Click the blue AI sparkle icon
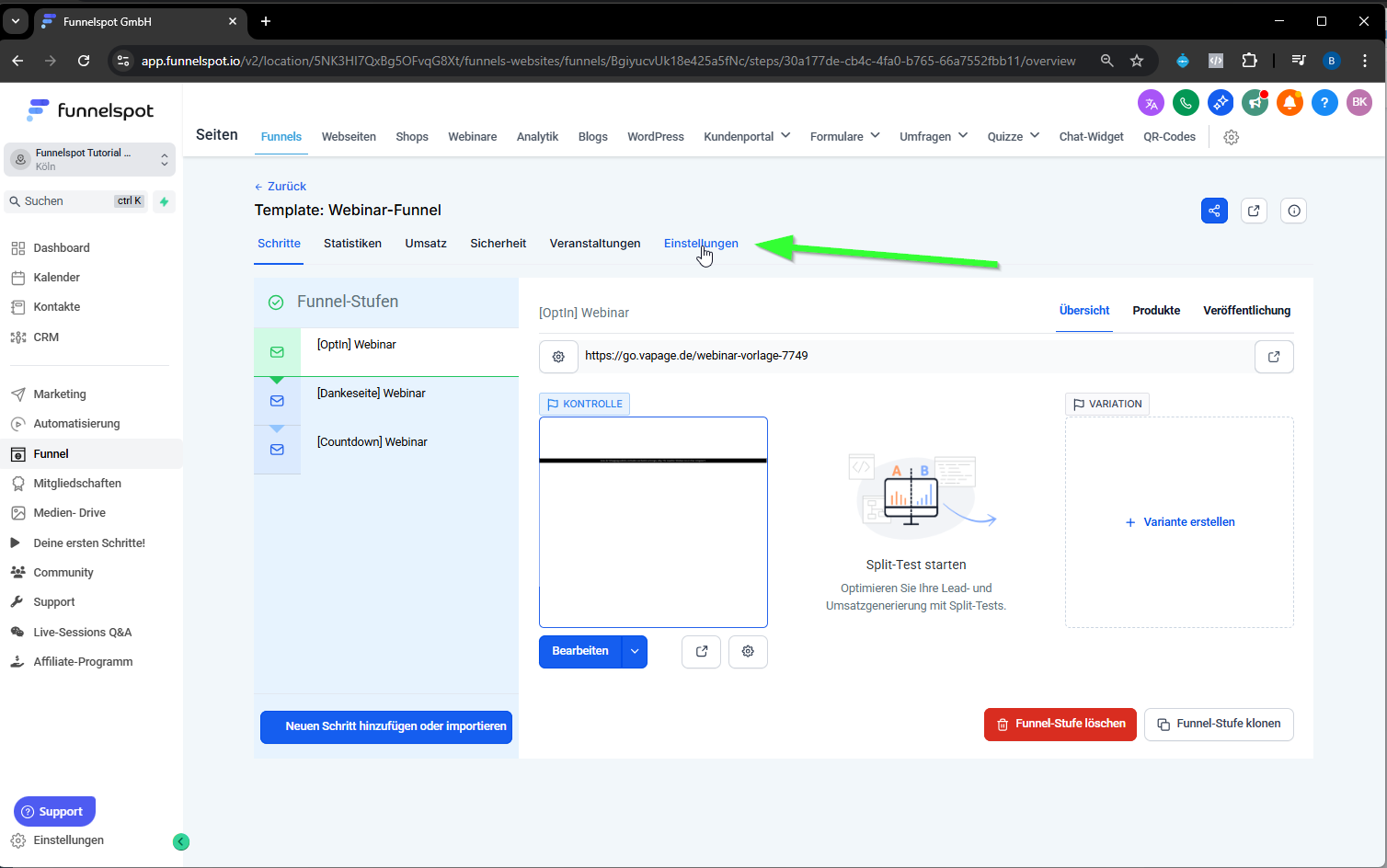The height and width of the screenshot is (868, 1387). pyautogui.click(x=1221, y=103)
